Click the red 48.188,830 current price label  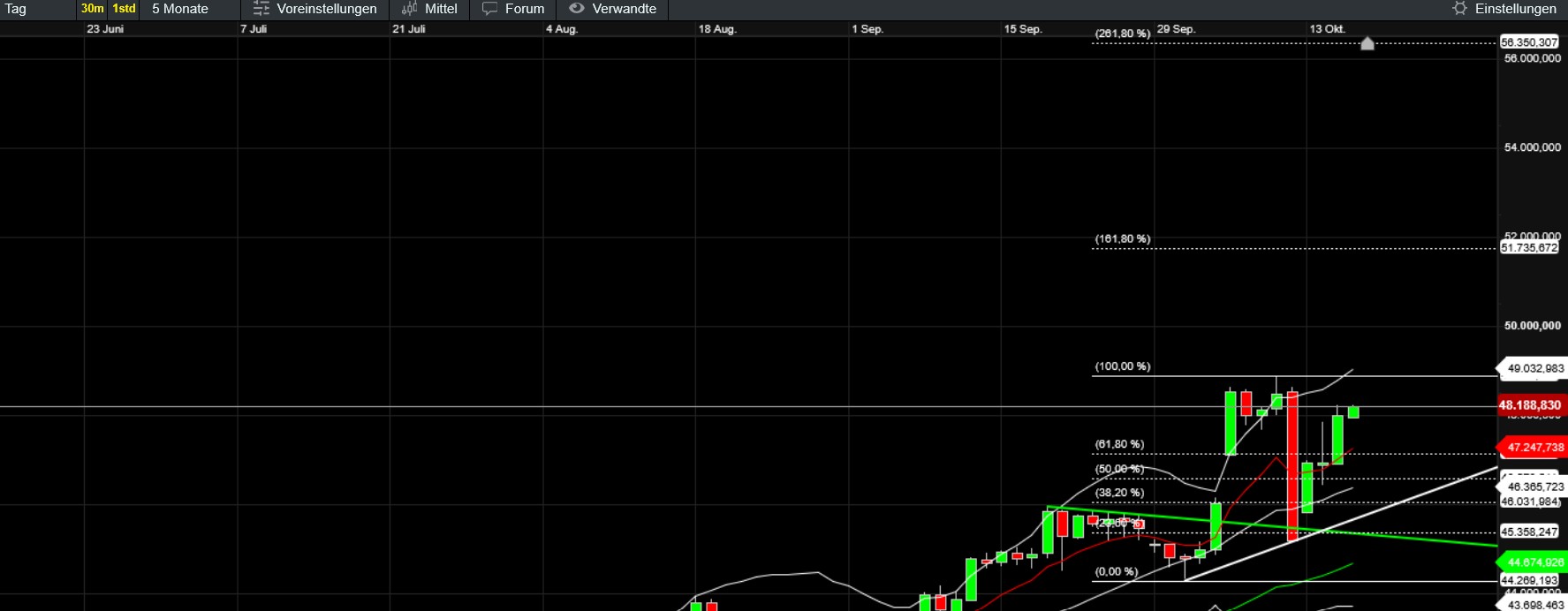click(x=1529, y=405)
